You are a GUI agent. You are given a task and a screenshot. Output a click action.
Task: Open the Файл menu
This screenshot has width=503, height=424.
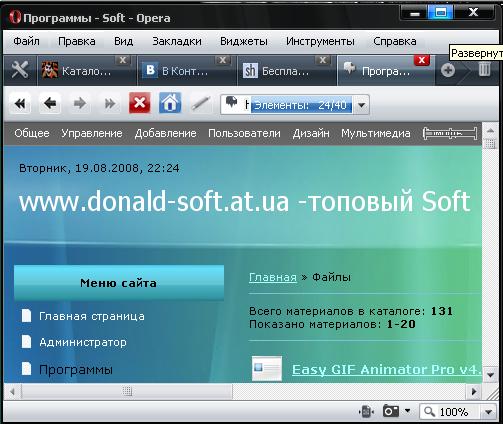pyautogui.click(x=26, y=41)
